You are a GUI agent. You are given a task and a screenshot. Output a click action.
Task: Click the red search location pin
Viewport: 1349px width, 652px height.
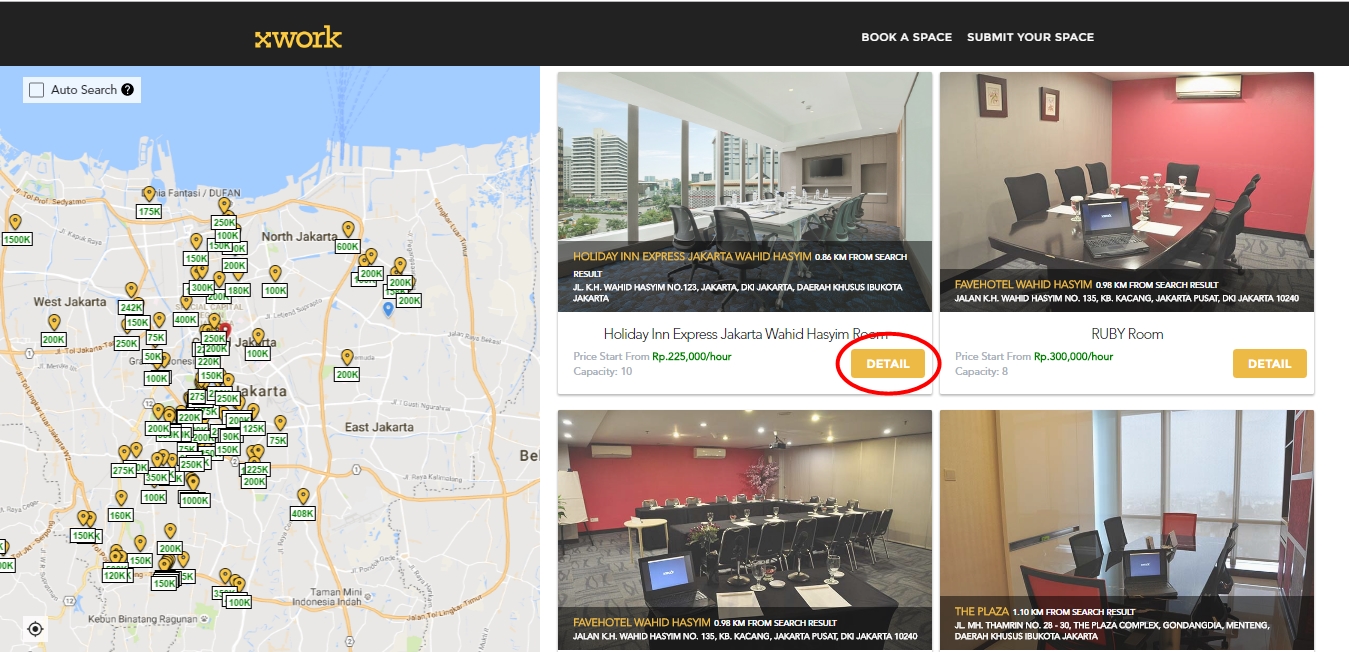tap(225, 330)
